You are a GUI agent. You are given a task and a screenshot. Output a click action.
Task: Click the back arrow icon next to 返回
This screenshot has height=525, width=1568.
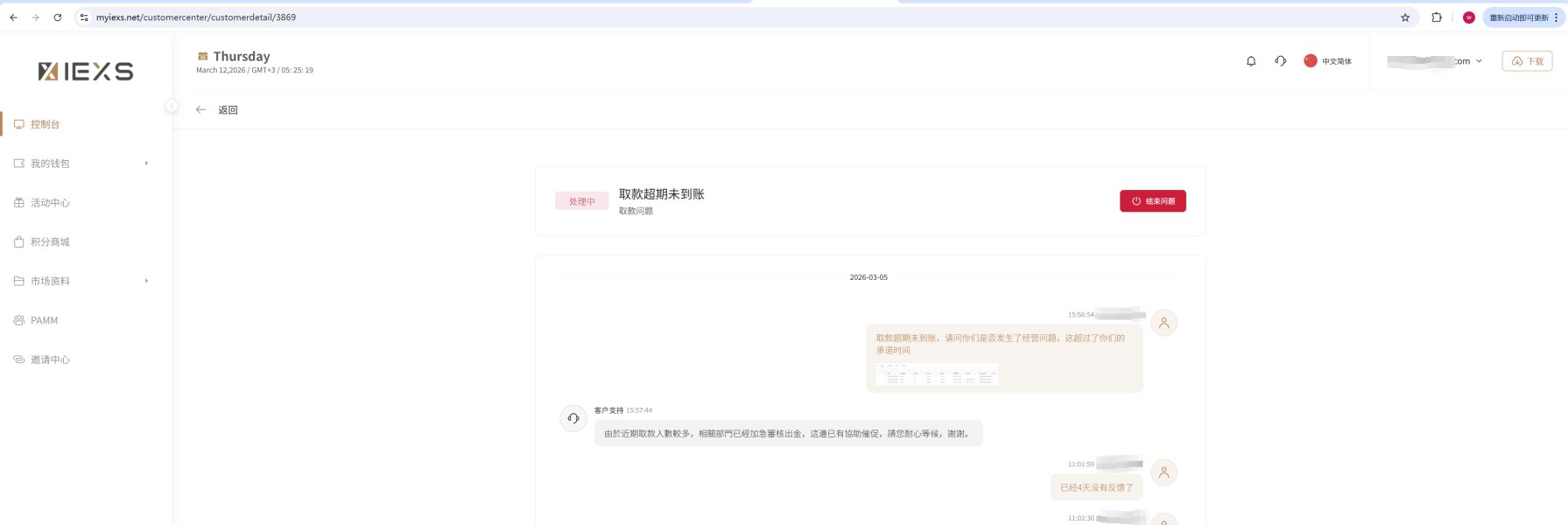[200, 109]
